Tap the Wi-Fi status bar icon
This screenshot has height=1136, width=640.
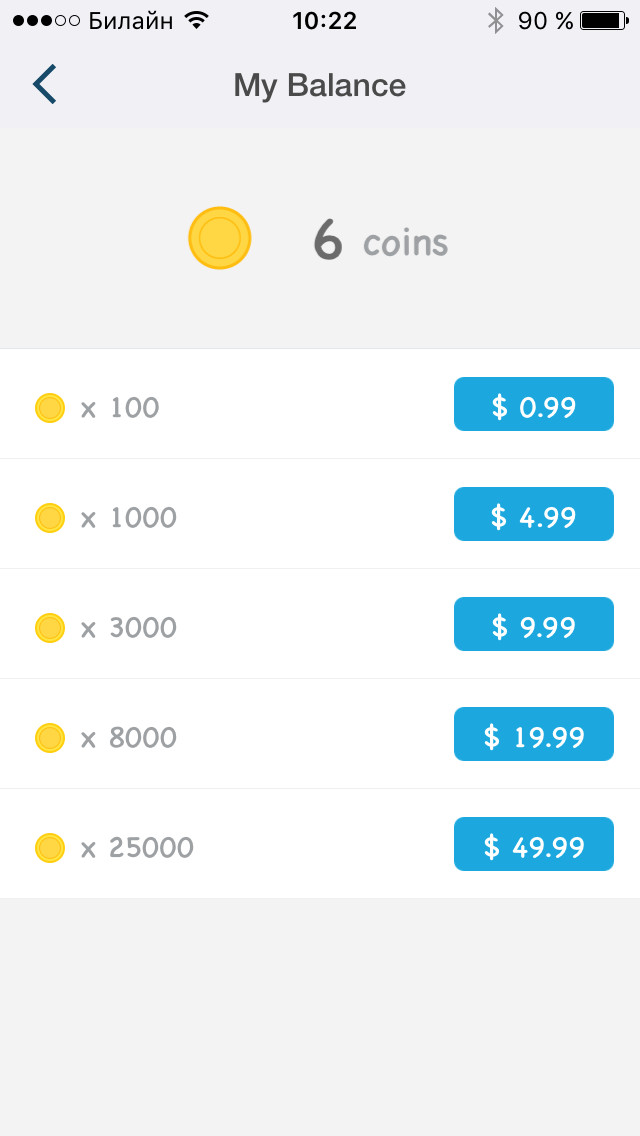point(196,20)
